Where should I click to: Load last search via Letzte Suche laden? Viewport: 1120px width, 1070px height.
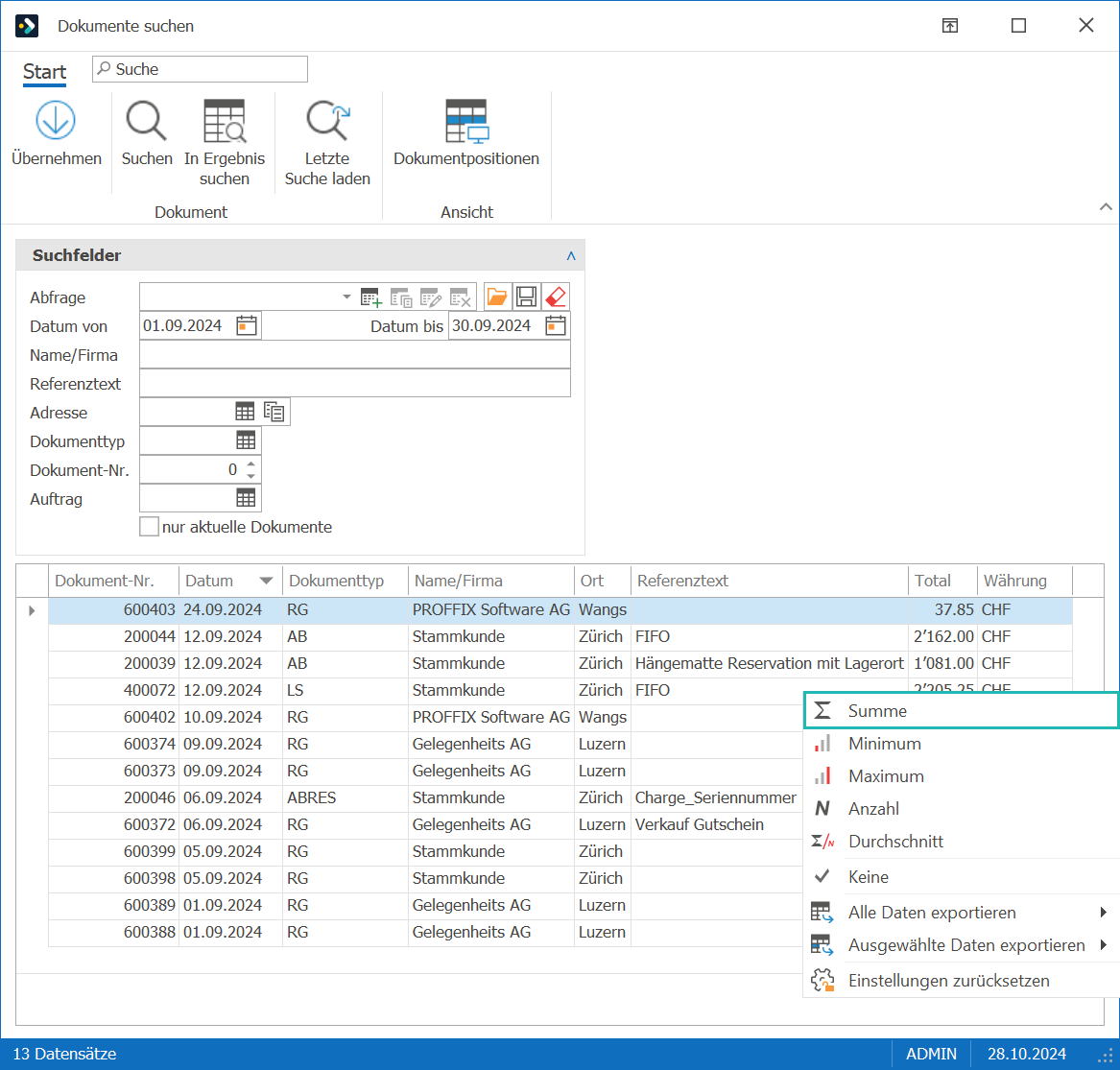[328, 120]
